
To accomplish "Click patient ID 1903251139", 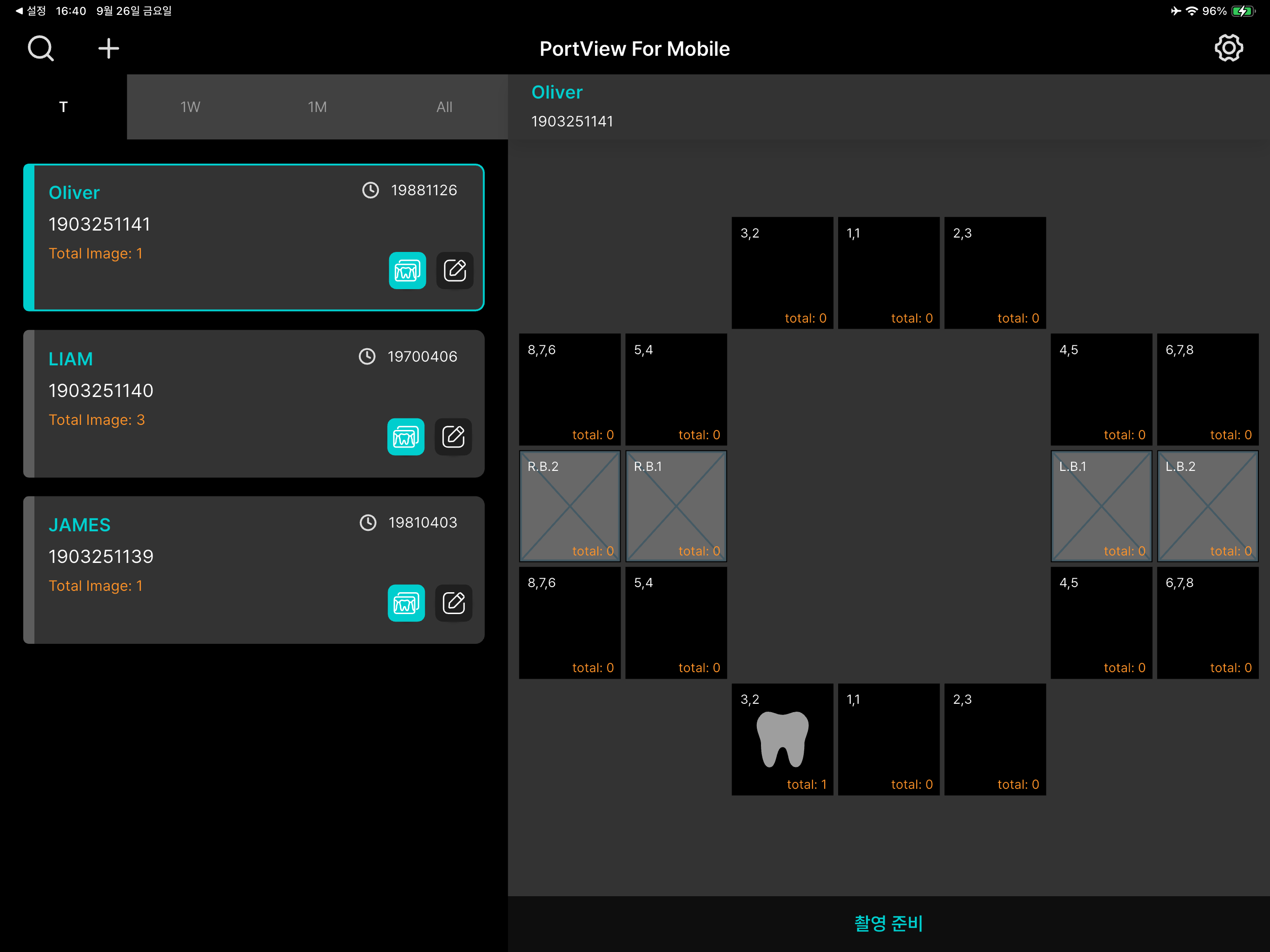I will [101, 556].
